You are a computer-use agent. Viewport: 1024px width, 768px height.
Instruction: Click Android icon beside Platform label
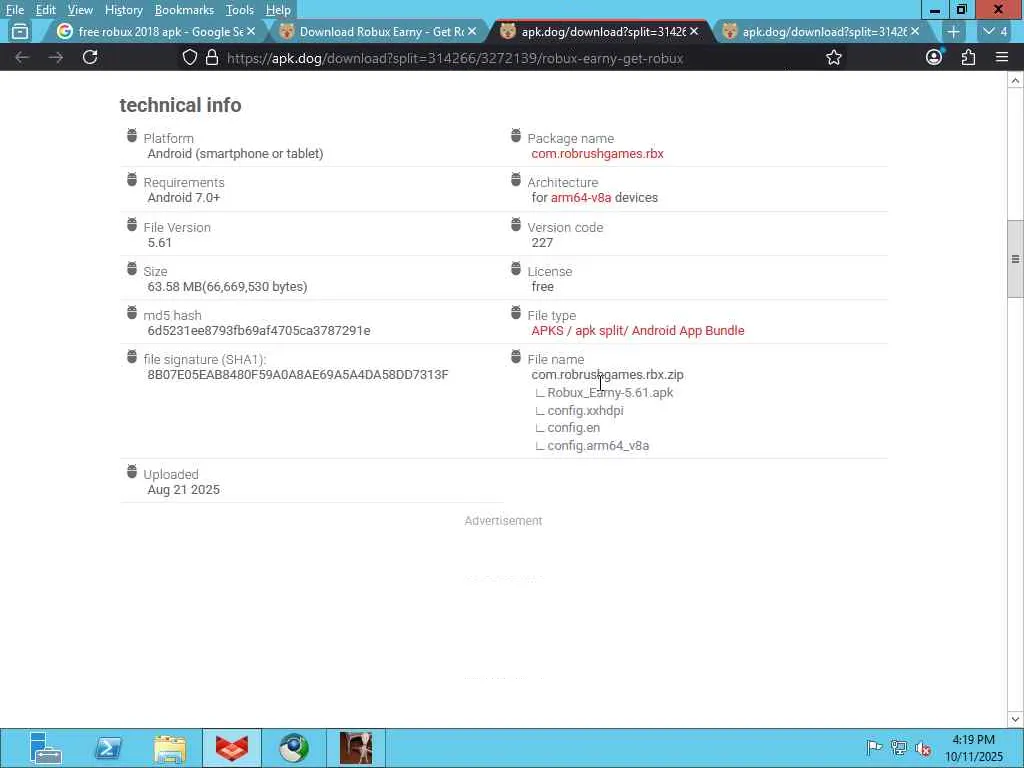point(132,136)
